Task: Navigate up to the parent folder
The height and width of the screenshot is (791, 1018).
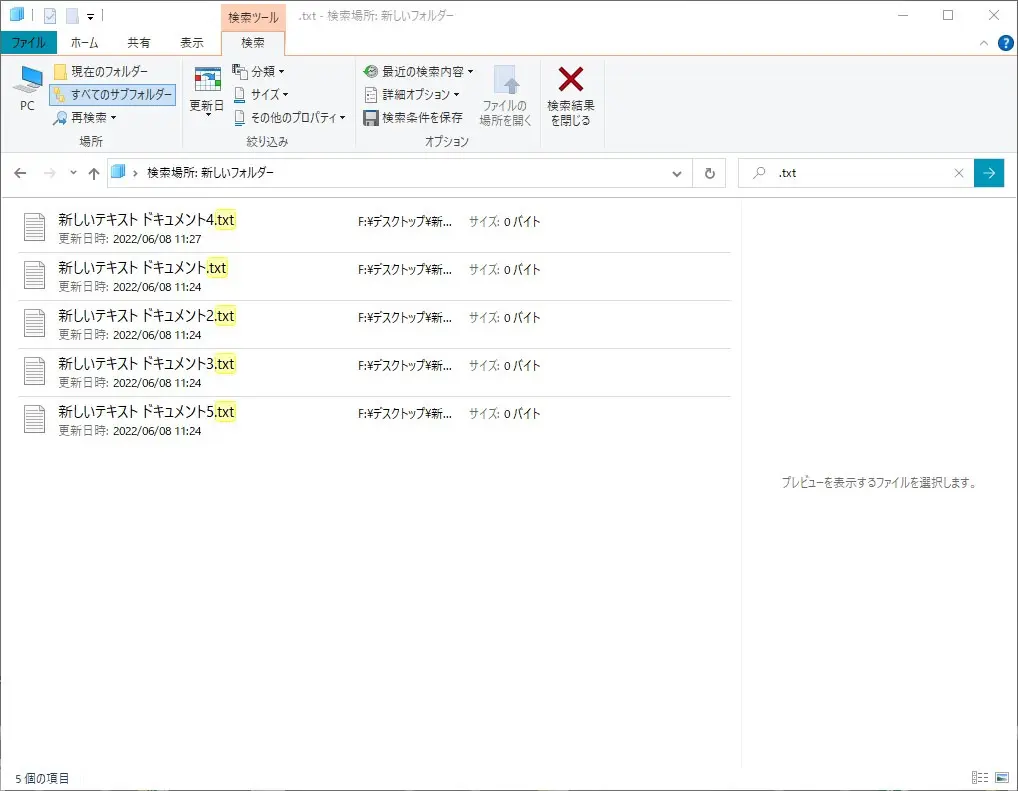Action: (95, 172)
